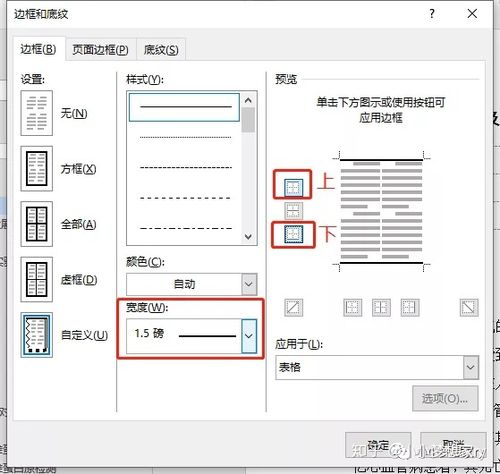Select the solid line style
Image resolution: width=500 pixels, height=474 pixels.
pos(184,107)
